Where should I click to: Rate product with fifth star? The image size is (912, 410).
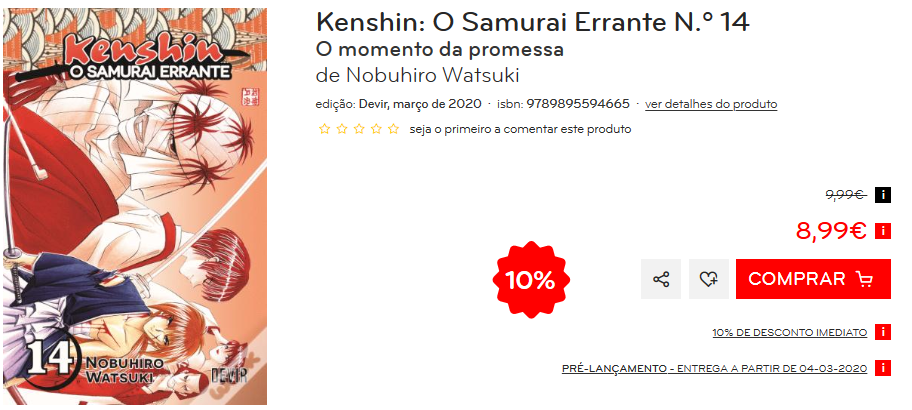[394, 129]
